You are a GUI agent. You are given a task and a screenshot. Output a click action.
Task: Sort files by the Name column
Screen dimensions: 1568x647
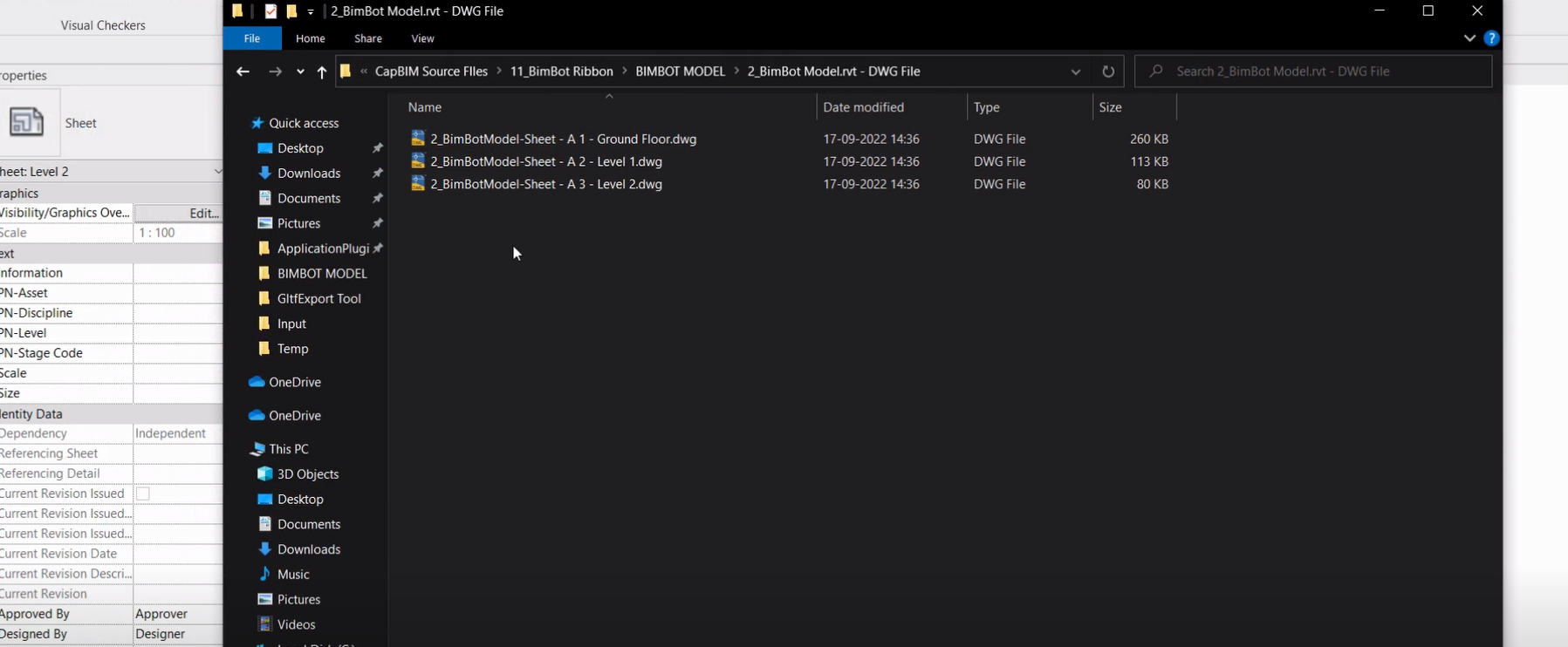pyautogui.click(x=608, y=107)
